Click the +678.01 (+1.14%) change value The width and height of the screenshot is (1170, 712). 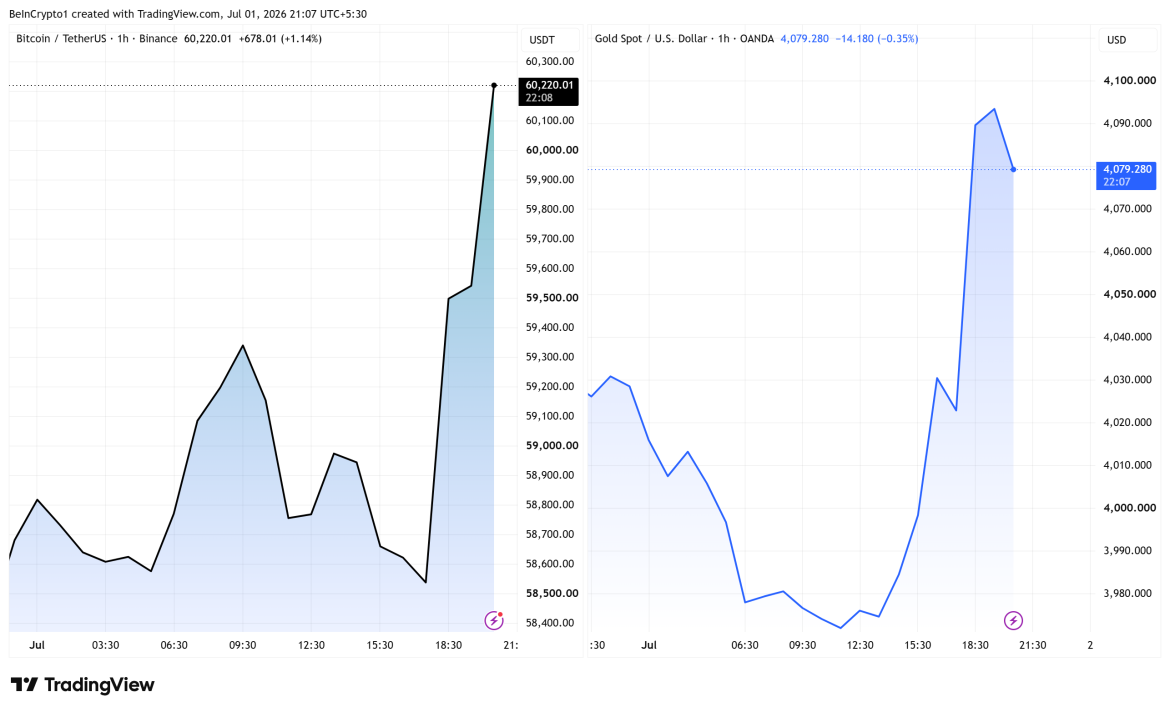[x=280, y=38]
